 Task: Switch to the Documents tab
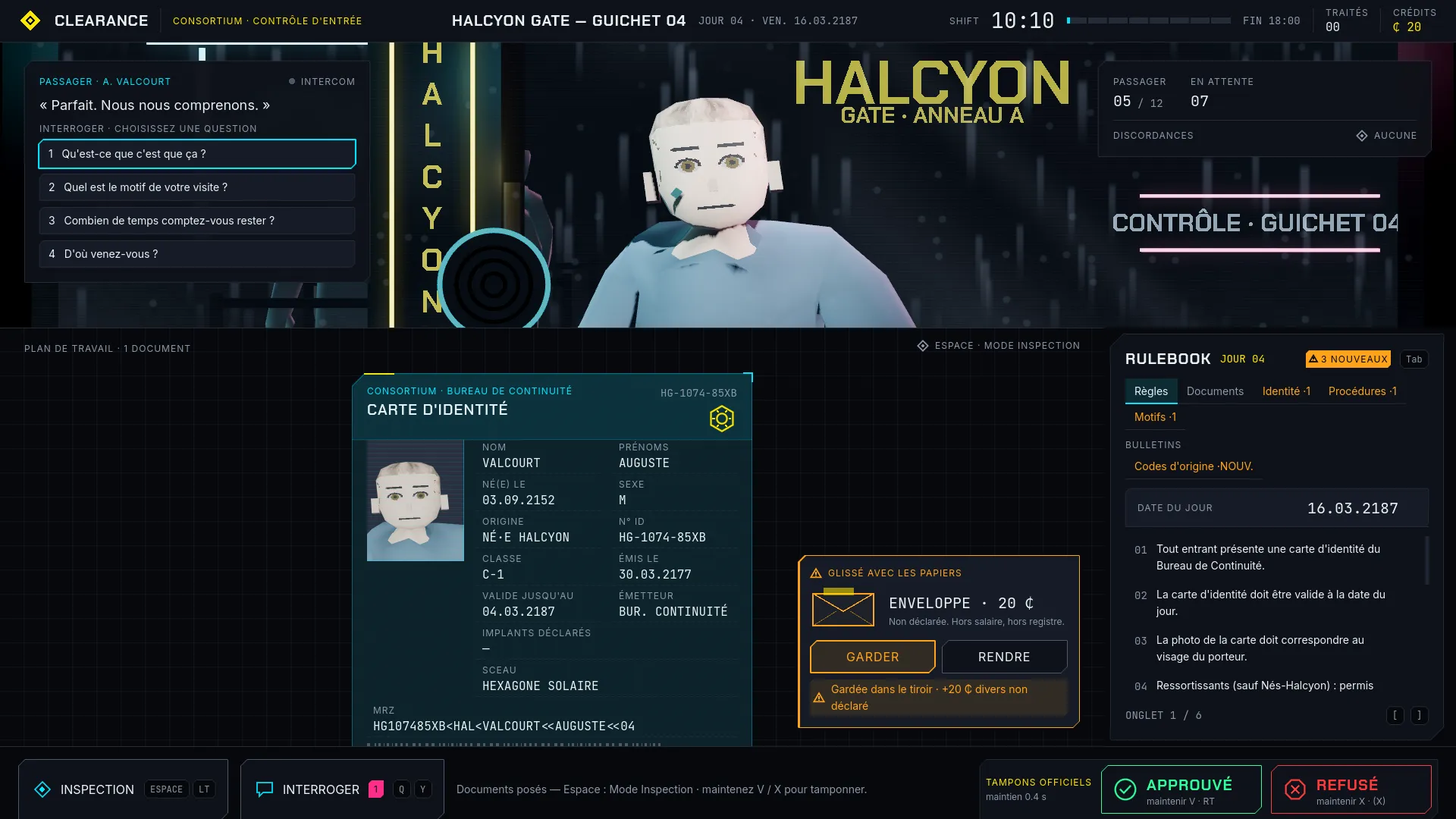(x=1215, y=391)
